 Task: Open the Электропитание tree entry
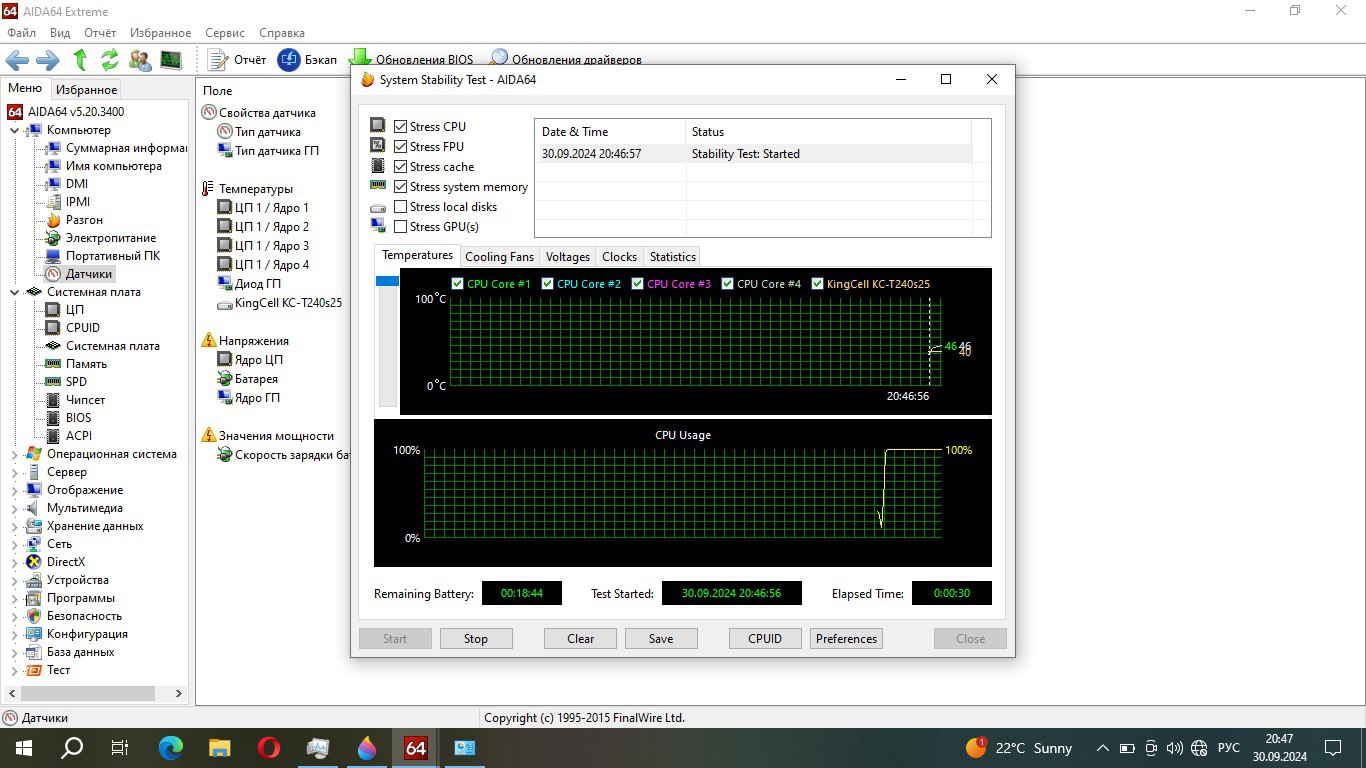tap(101, 238)
